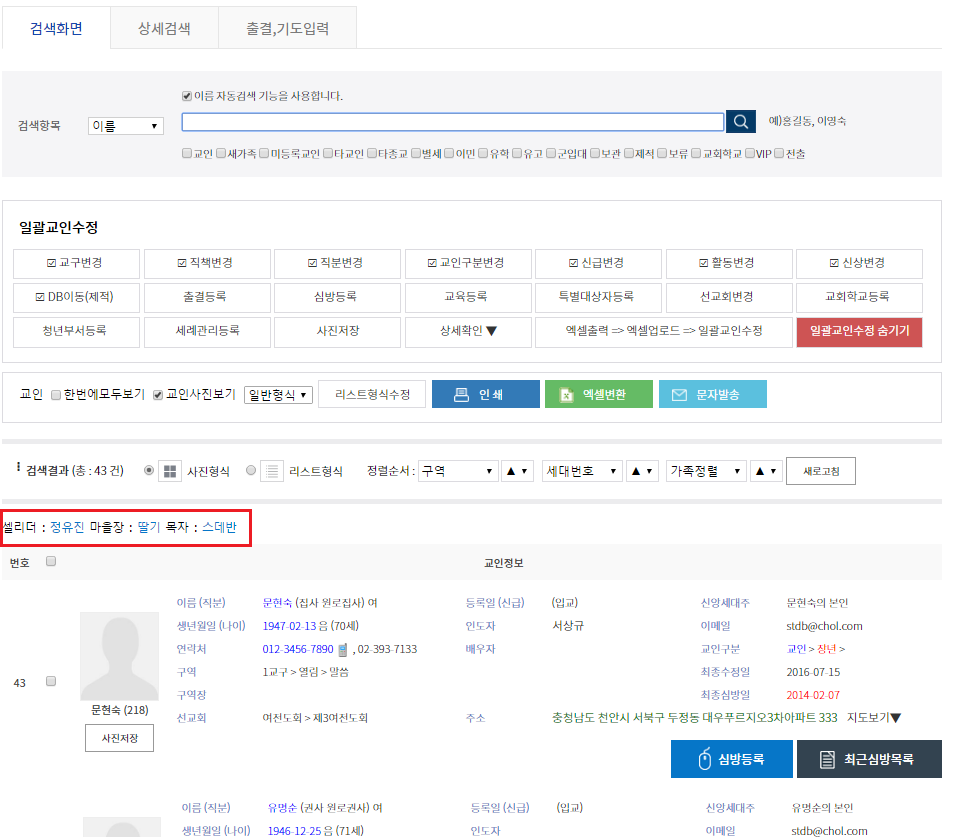Open 문현숙 name link

pyautogui.click(x=277, y=603)
